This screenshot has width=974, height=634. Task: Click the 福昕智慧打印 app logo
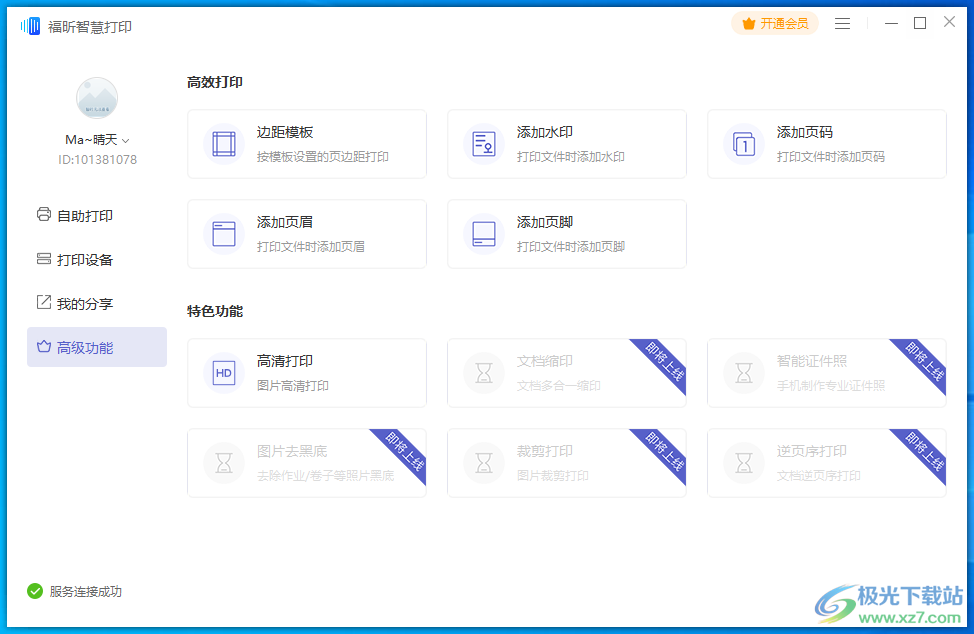click(30, 26)
